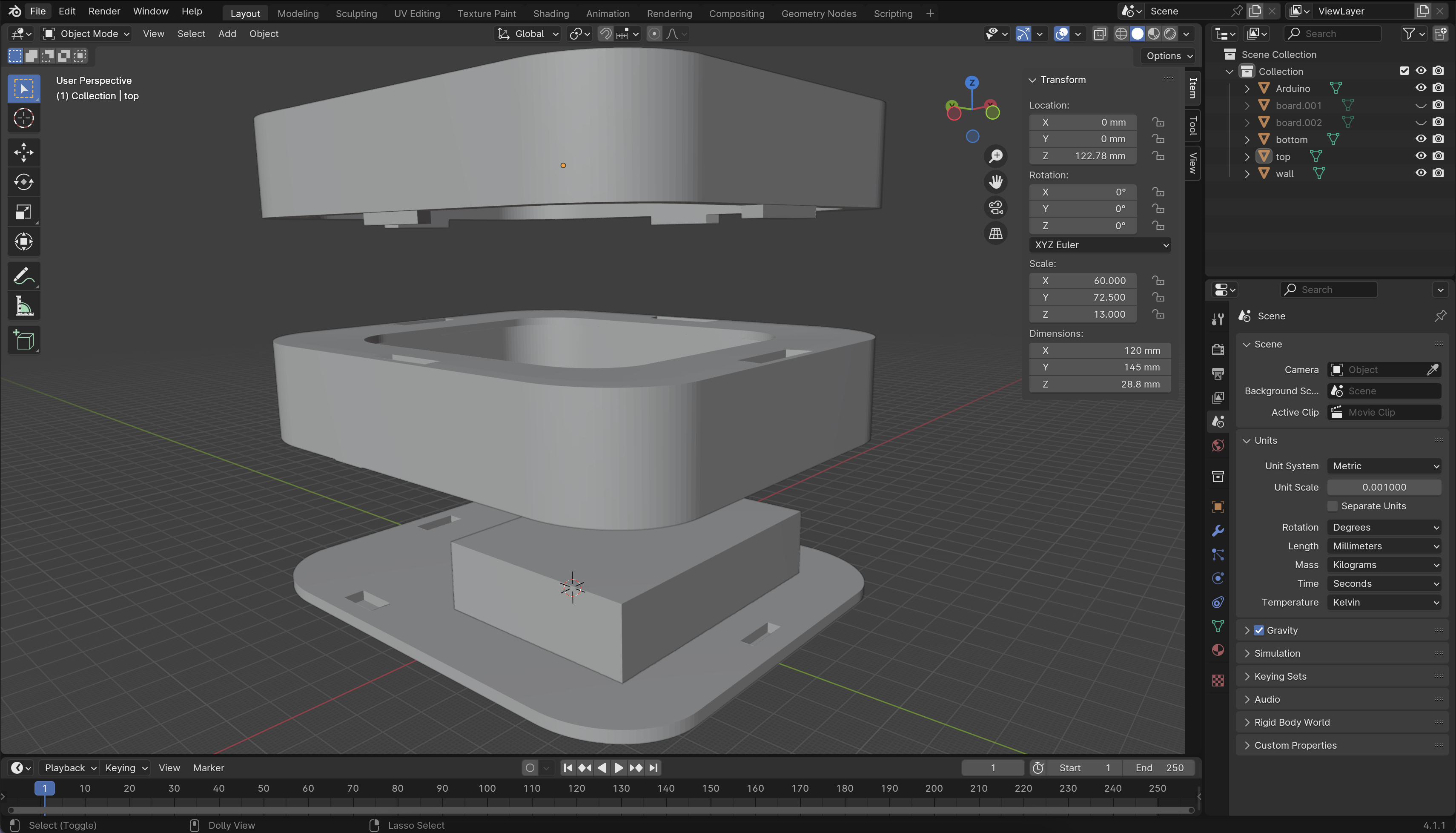This screenshot has height=833, width=1456.
Task: Switch to the Shading workspace tab
Action: click(x=551, y=13)
